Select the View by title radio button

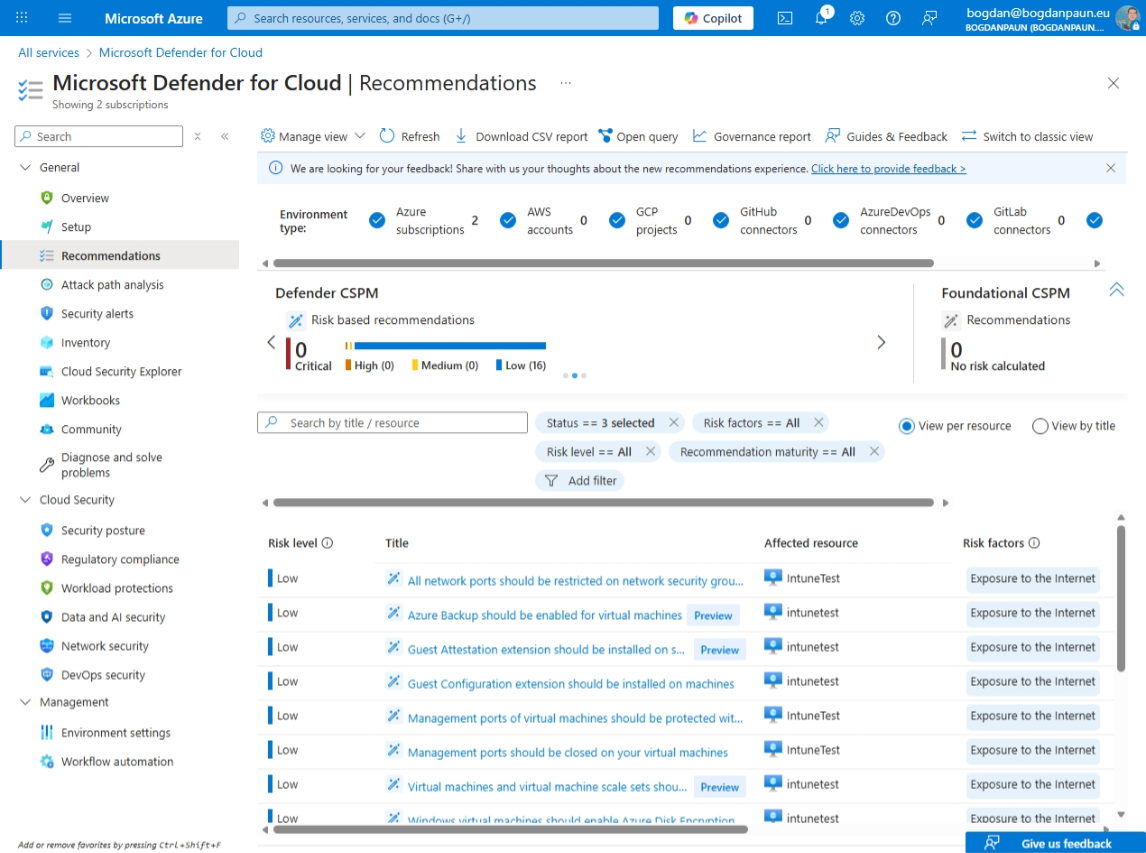pyautogui.click(x=1040, y=425)
